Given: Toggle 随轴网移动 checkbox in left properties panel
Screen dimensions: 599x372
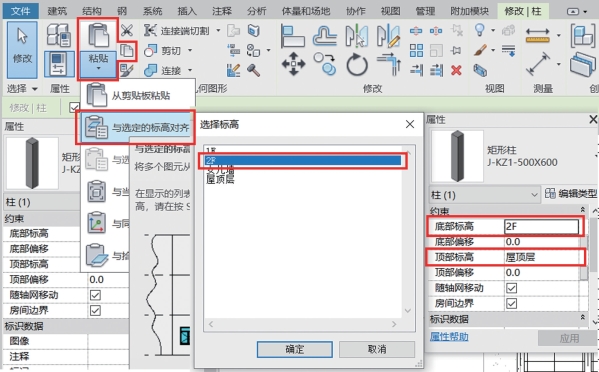Looking at the screenshot, I should coord(95,295).
